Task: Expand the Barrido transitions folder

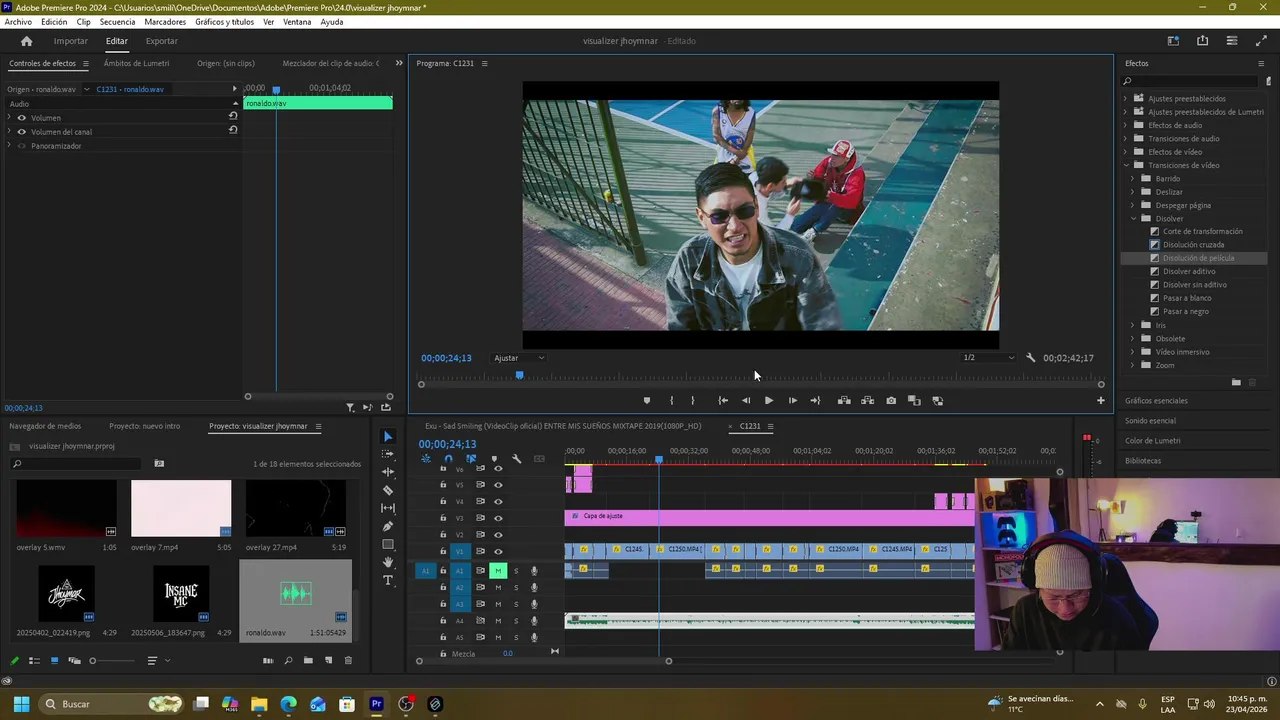Action: point(1133,179)
